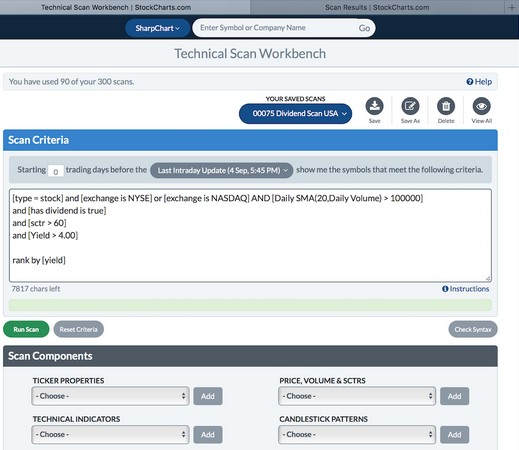
Task: Add selected Candlestick Patterns component
Action: coord(454,434)
